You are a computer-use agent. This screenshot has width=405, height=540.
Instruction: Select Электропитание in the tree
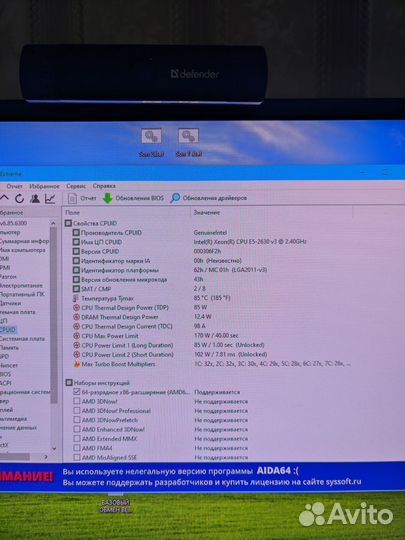[x=21, y=285]
